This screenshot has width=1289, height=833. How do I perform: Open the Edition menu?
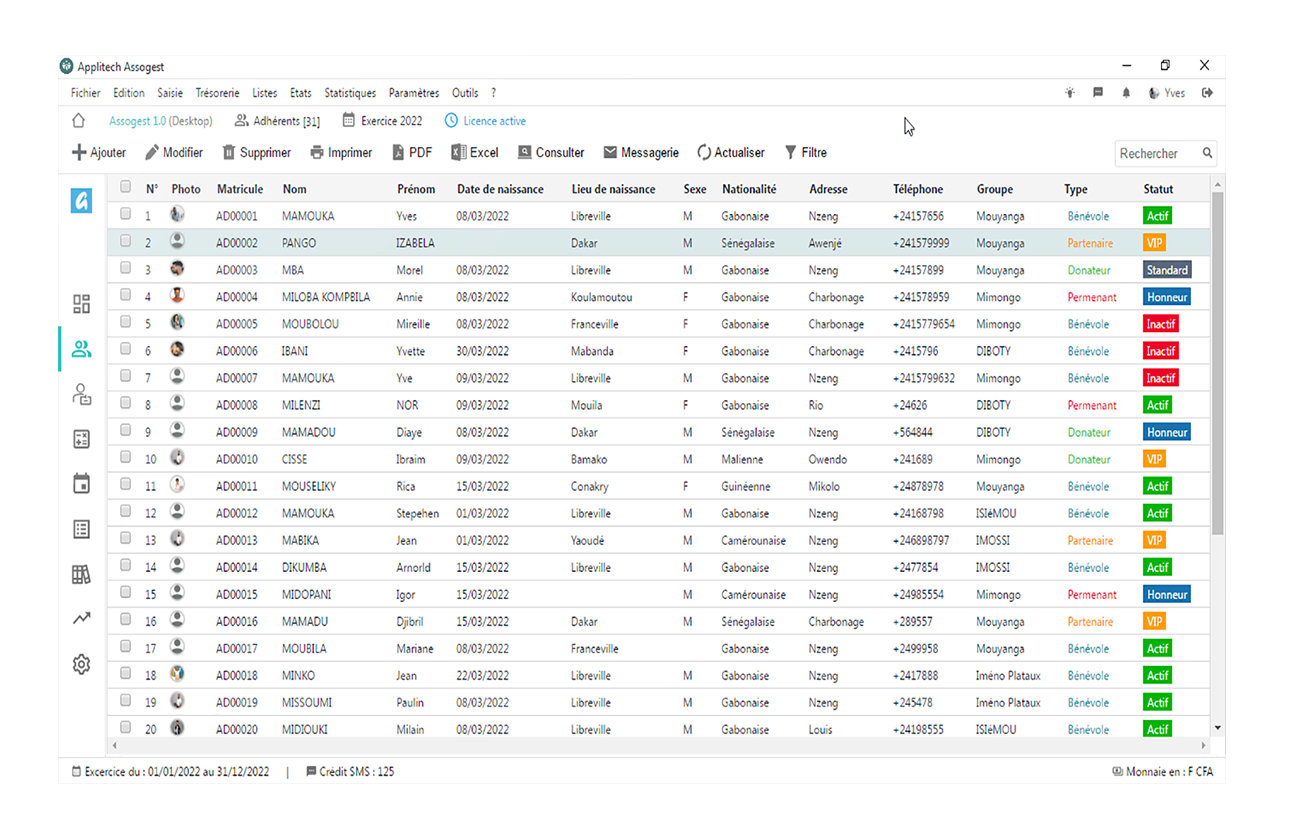coord(129,93)
